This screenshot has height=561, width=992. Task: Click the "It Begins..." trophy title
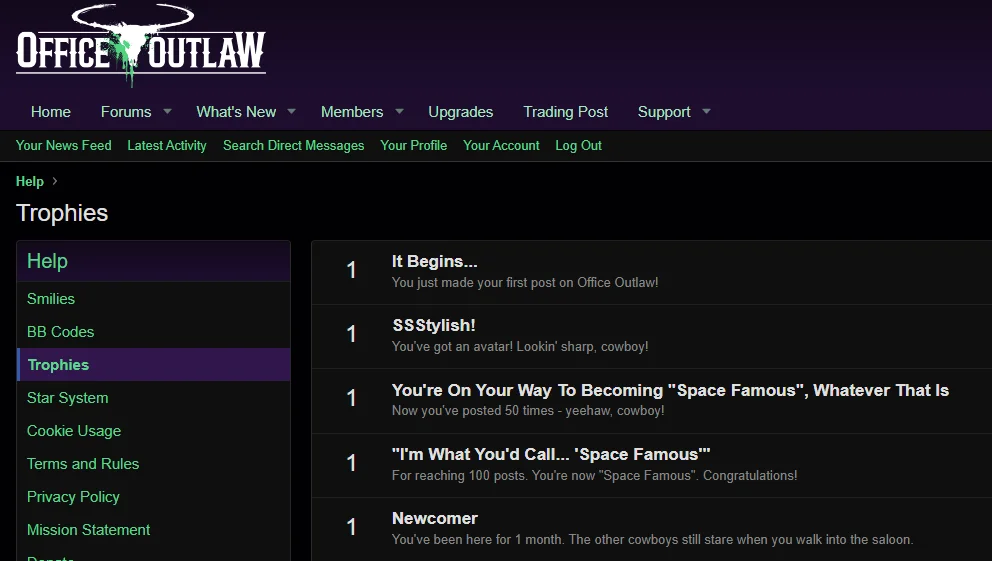click(434, 262)
